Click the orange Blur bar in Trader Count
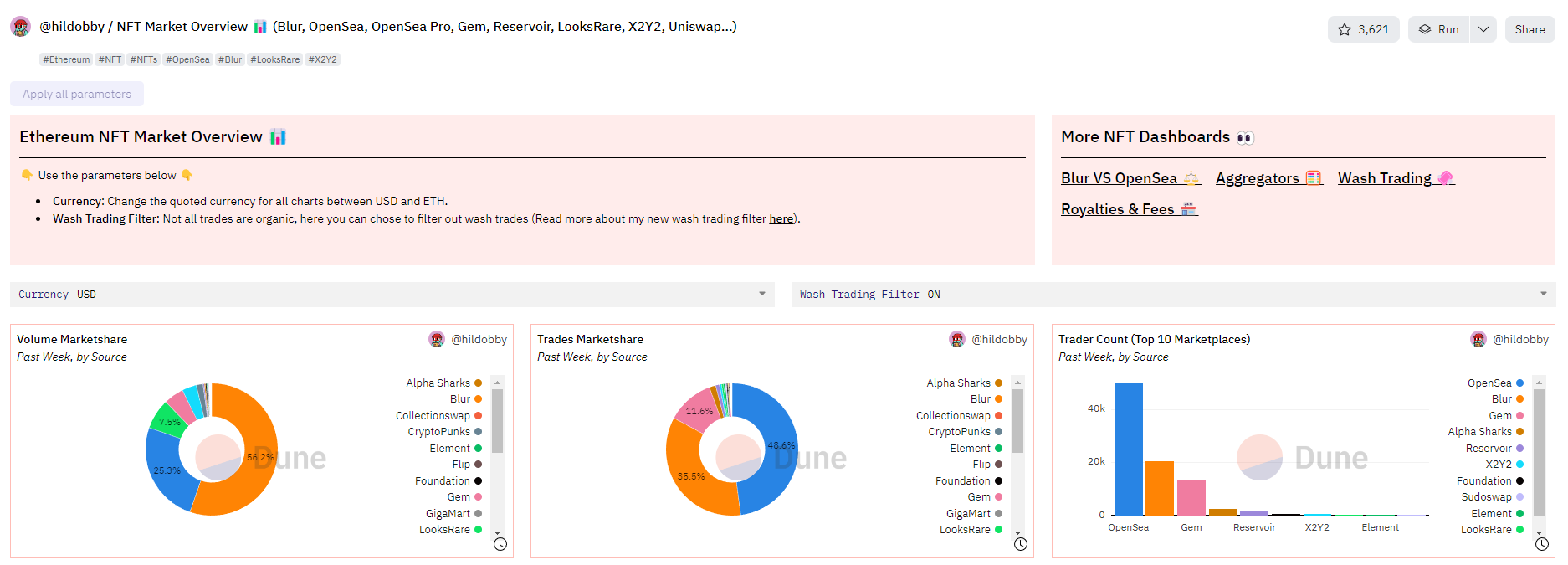Screen dimensions: 1568x565 pyautogui.click(x=1160, y=488)
